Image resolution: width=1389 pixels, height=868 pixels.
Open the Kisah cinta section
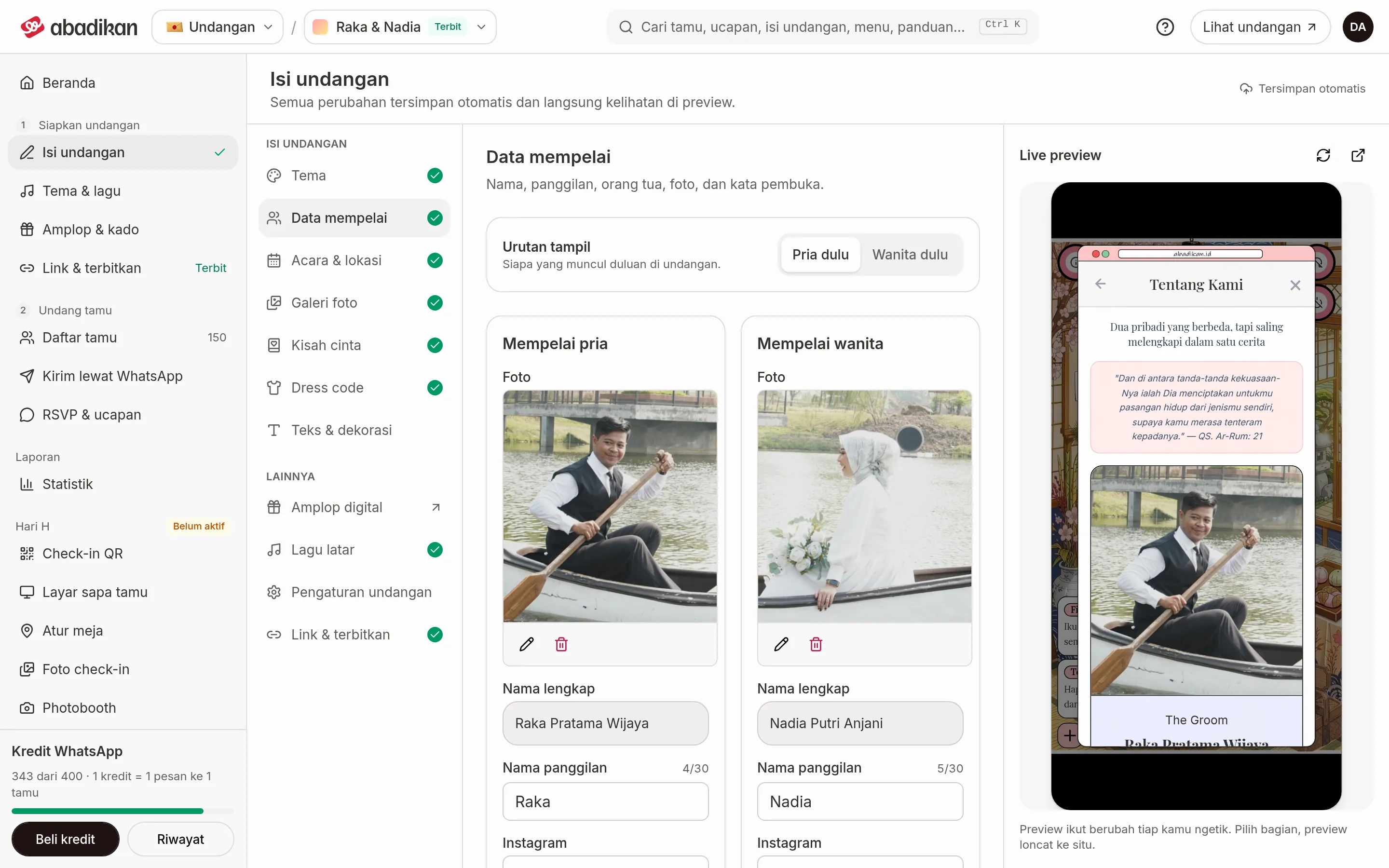[x=354, y=346]
